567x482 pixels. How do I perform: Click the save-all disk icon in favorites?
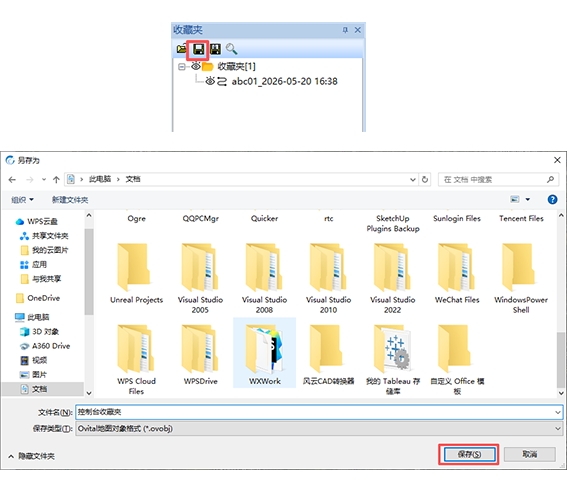click(x=216, y=49)
